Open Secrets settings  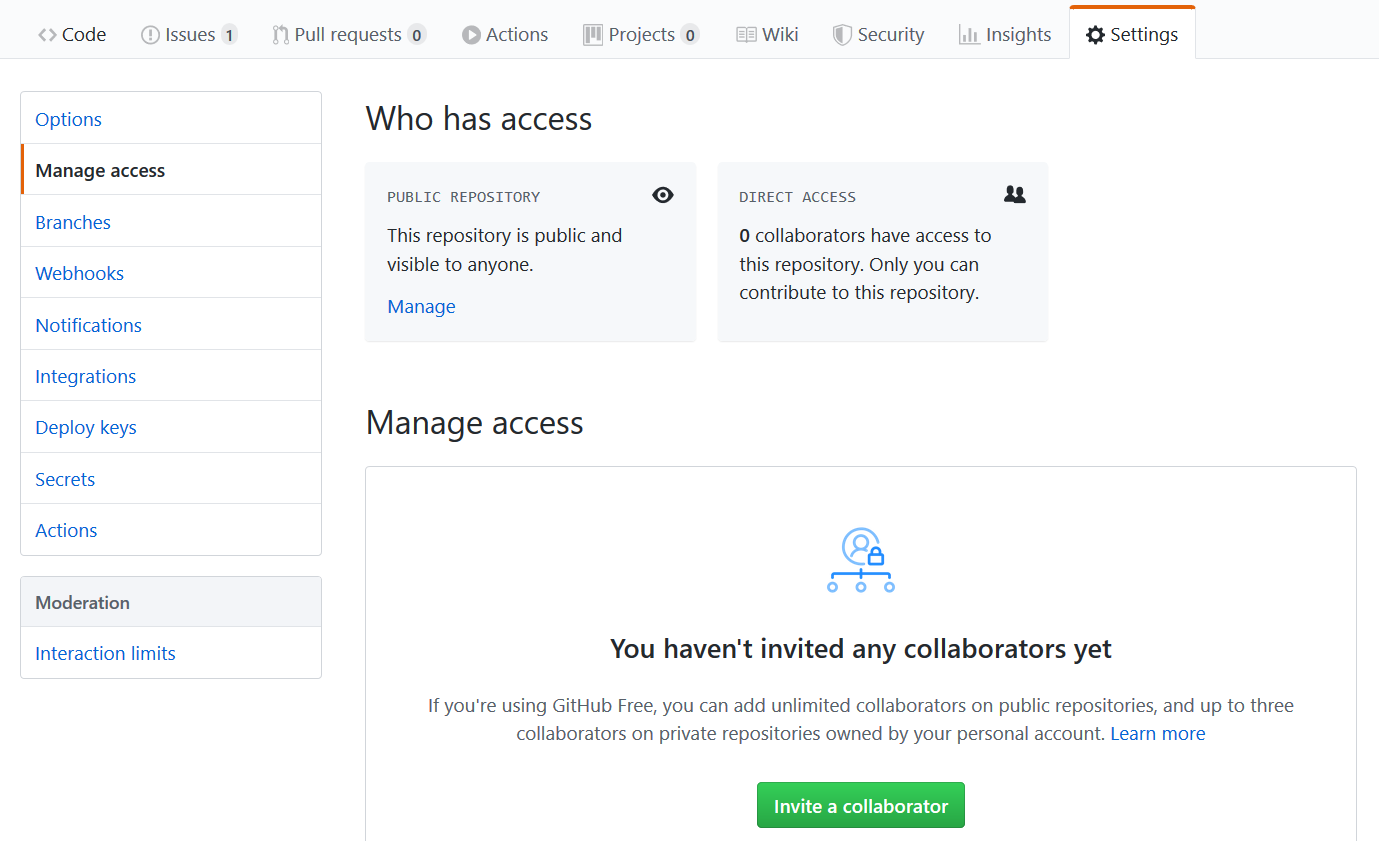pyautogui.click(x=171, y=479)
